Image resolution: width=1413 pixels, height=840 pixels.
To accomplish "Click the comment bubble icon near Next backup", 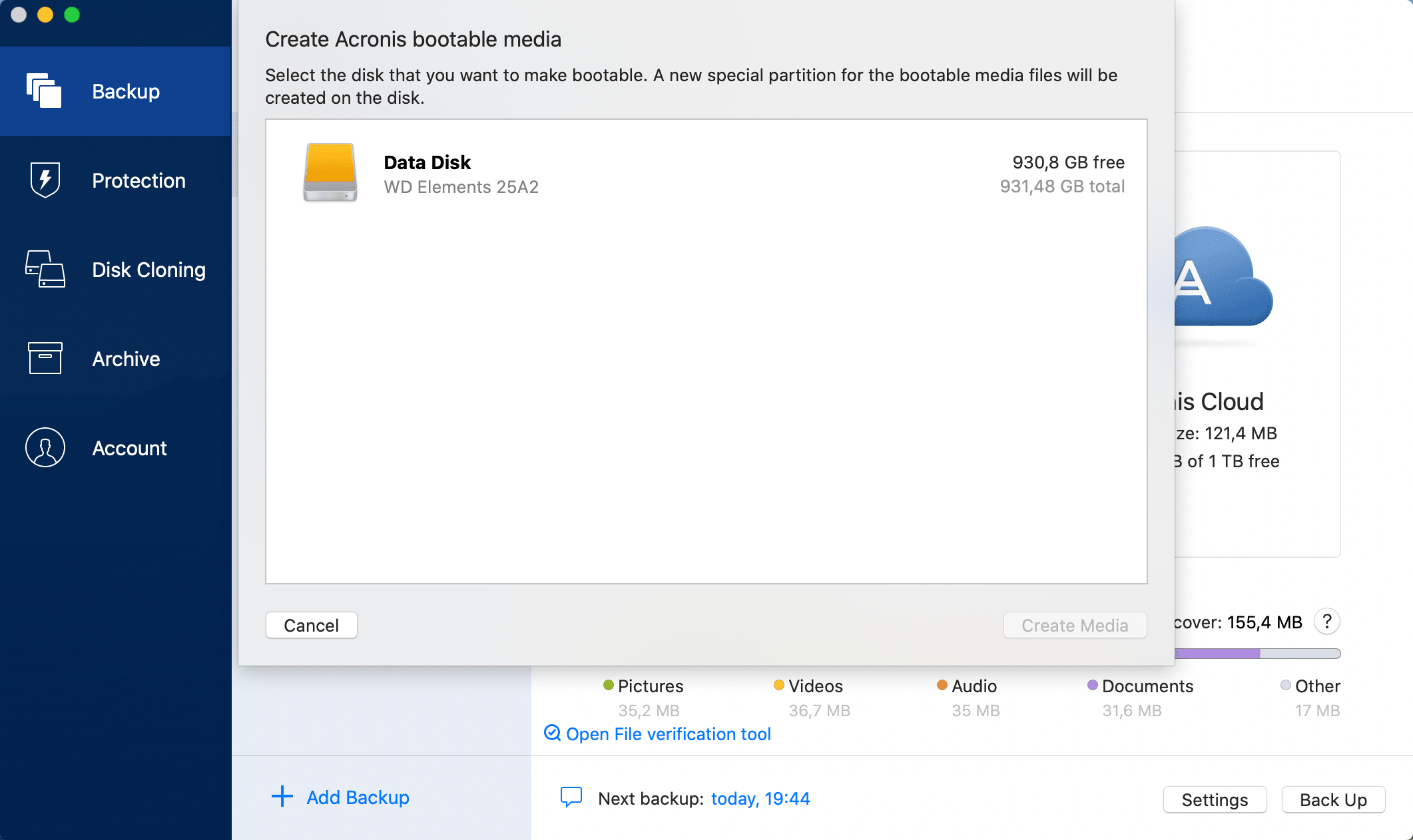I will [571, 797].
